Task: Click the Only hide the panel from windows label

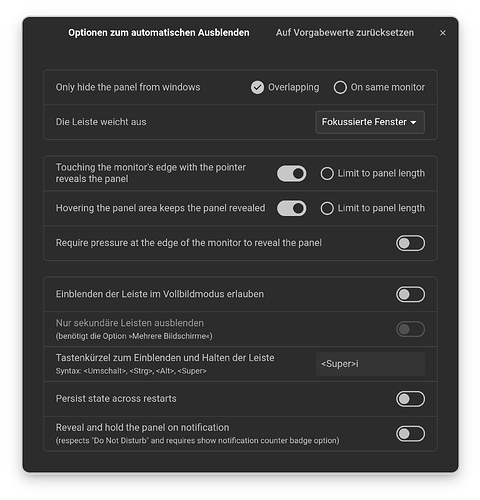Action: click(128, 87)
